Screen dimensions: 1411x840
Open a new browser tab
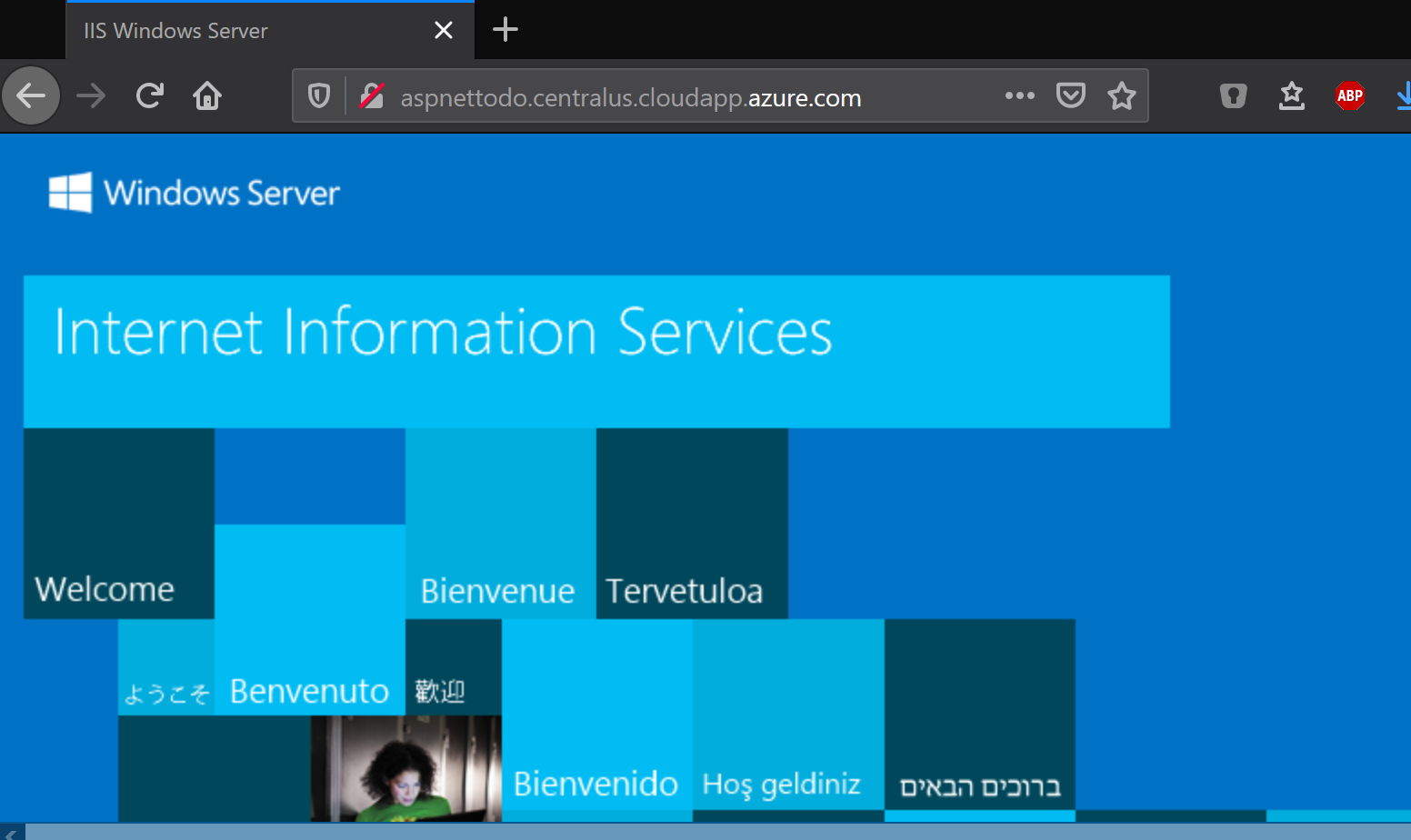click(505, 30)
